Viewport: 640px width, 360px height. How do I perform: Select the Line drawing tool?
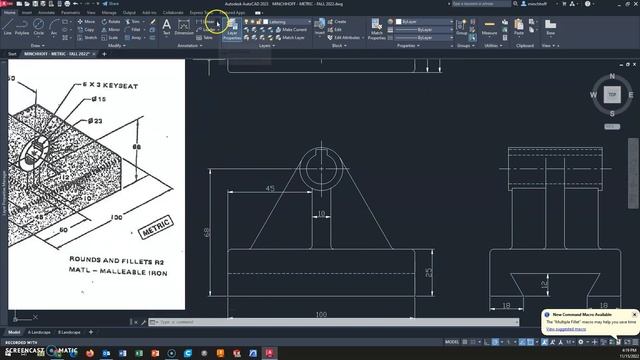tap(7, 26)
